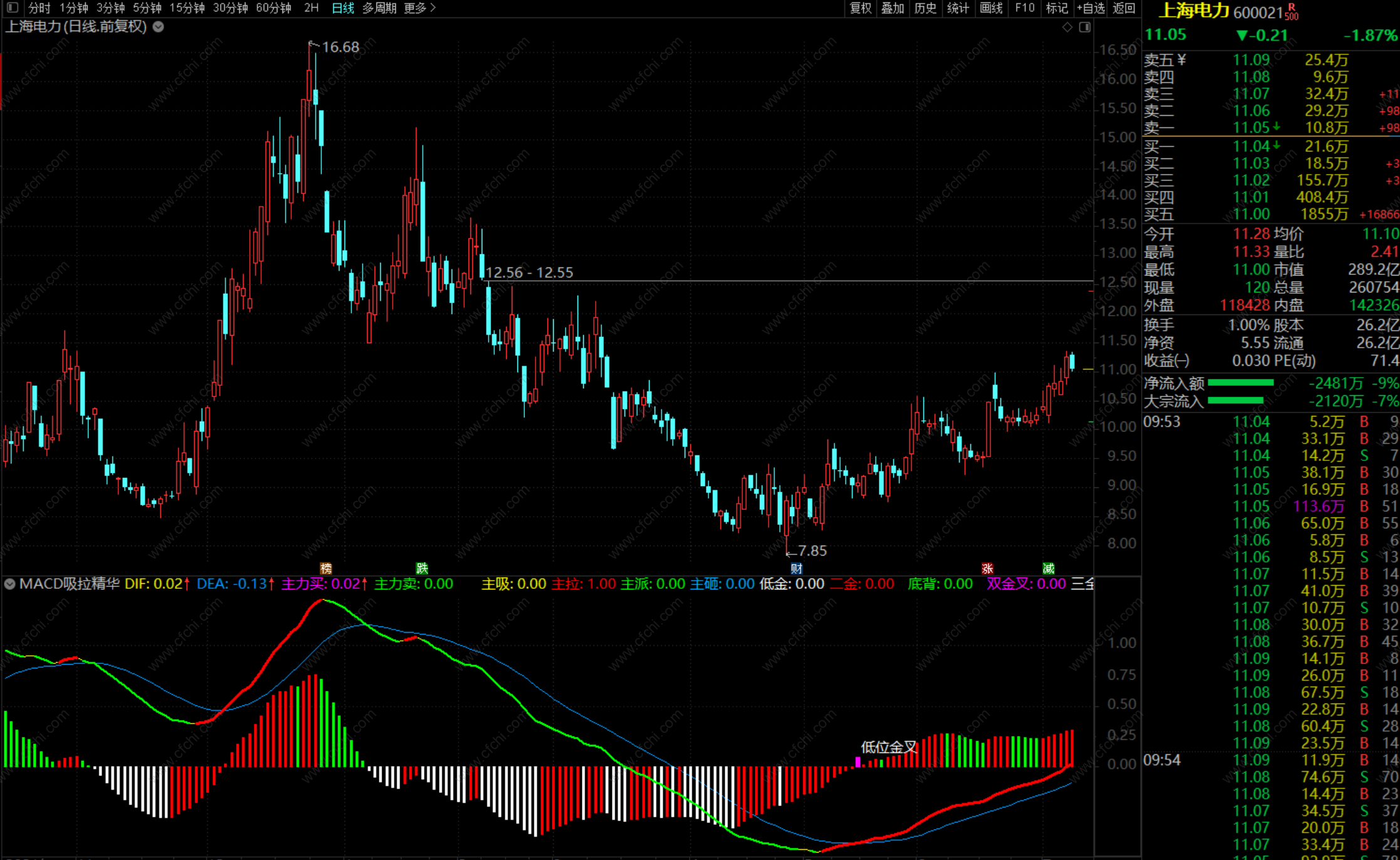1400x860 pixels.
Task: Select the 分时 chart tab
Action: tap(39, 8)
